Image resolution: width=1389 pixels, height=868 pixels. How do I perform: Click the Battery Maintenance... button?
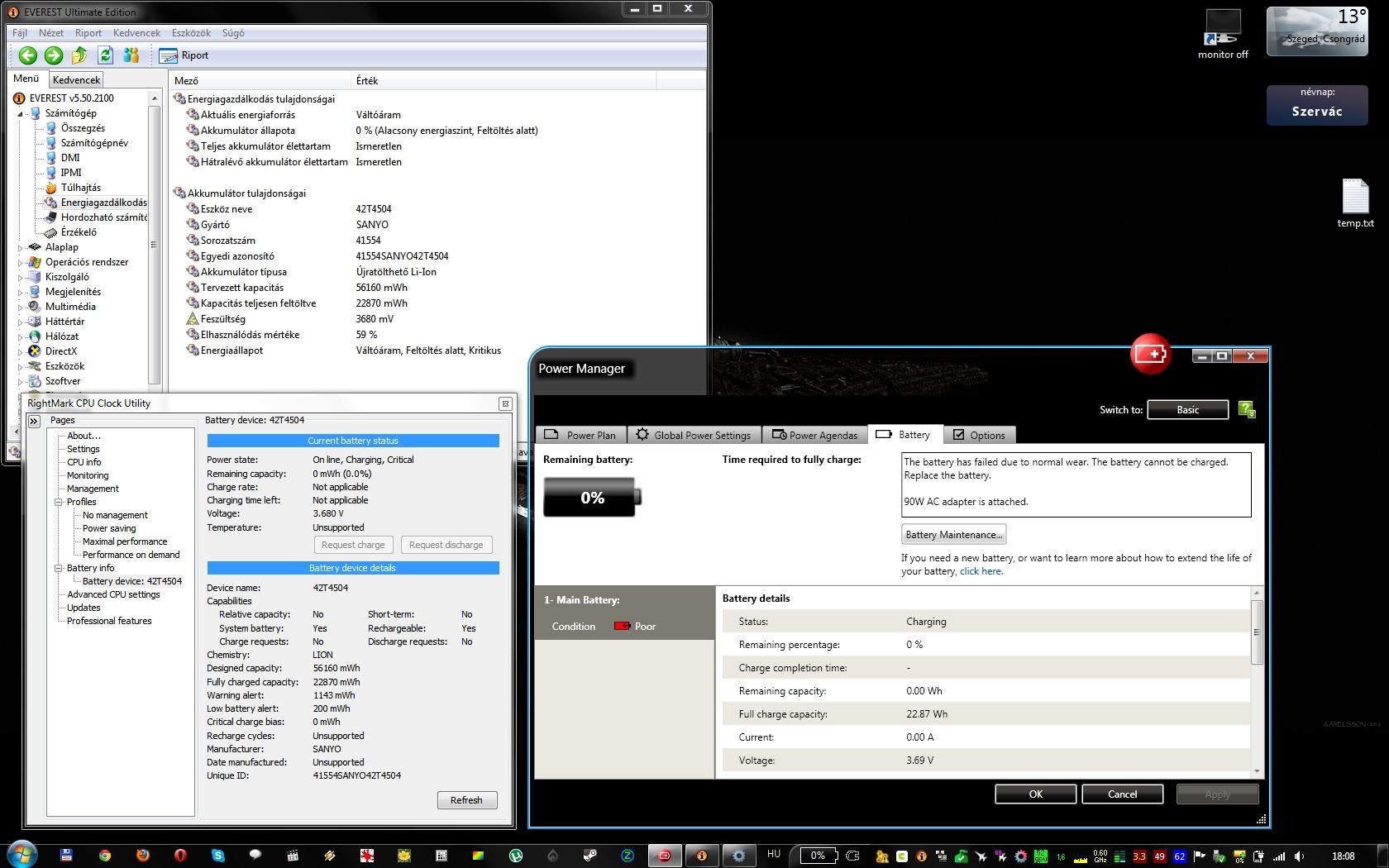[x=953, y=535]
